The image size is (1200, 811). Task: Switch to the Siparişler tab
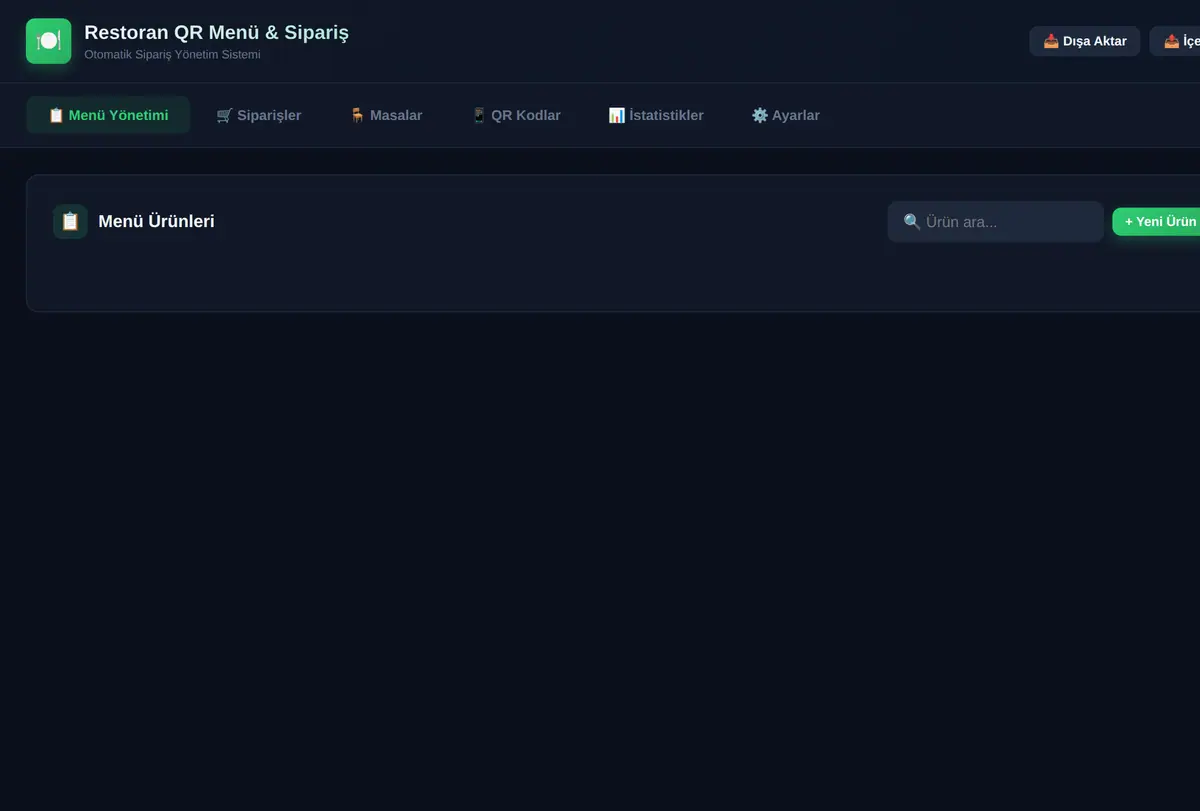[259, 115]
